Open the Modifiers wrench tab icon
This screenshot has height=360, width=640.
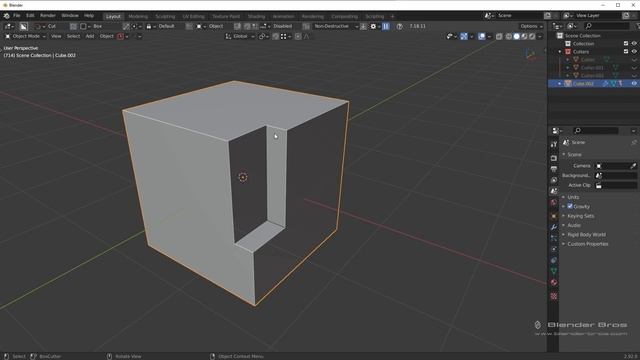pyautogui.click(x=554, y=227)
